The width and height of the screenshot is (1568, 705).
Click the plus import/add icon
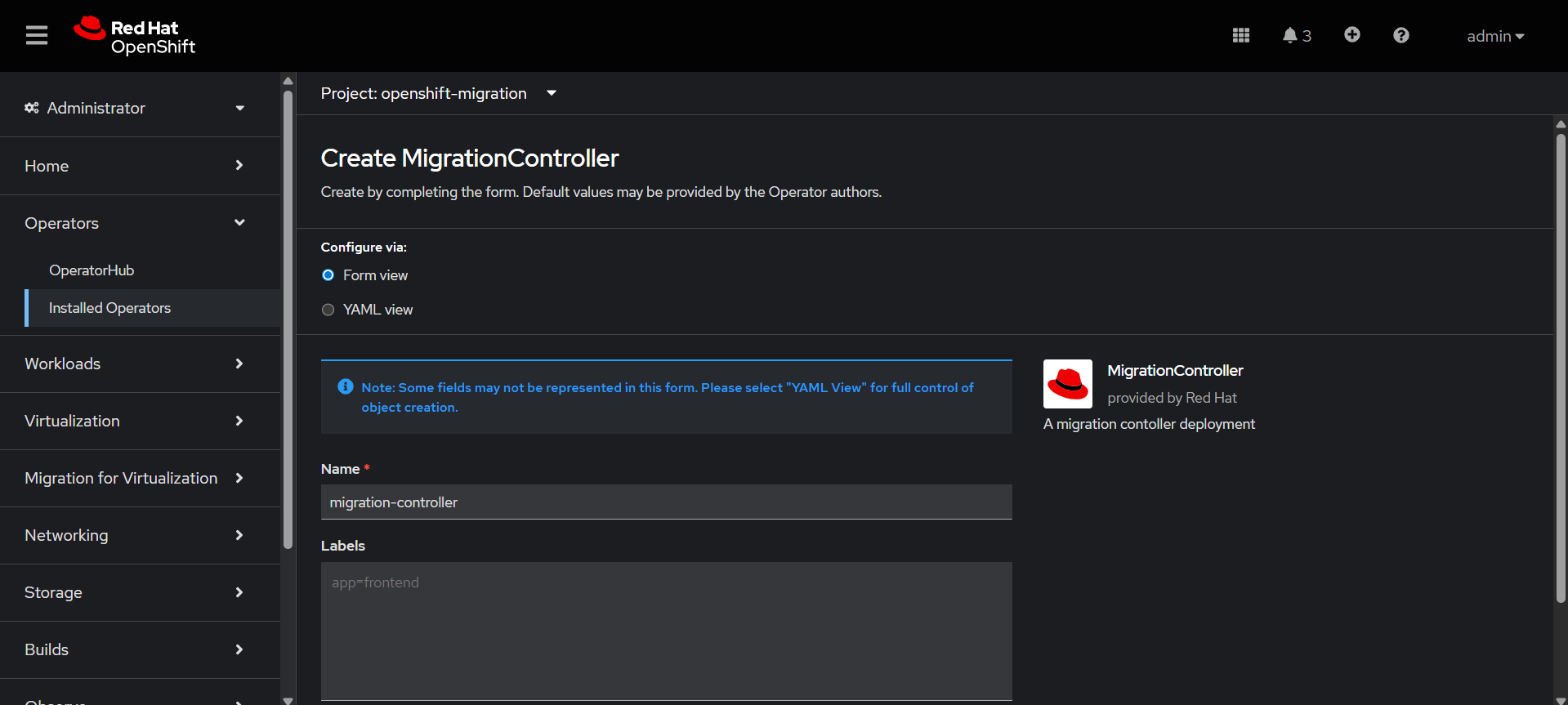tap(1351, 34)
